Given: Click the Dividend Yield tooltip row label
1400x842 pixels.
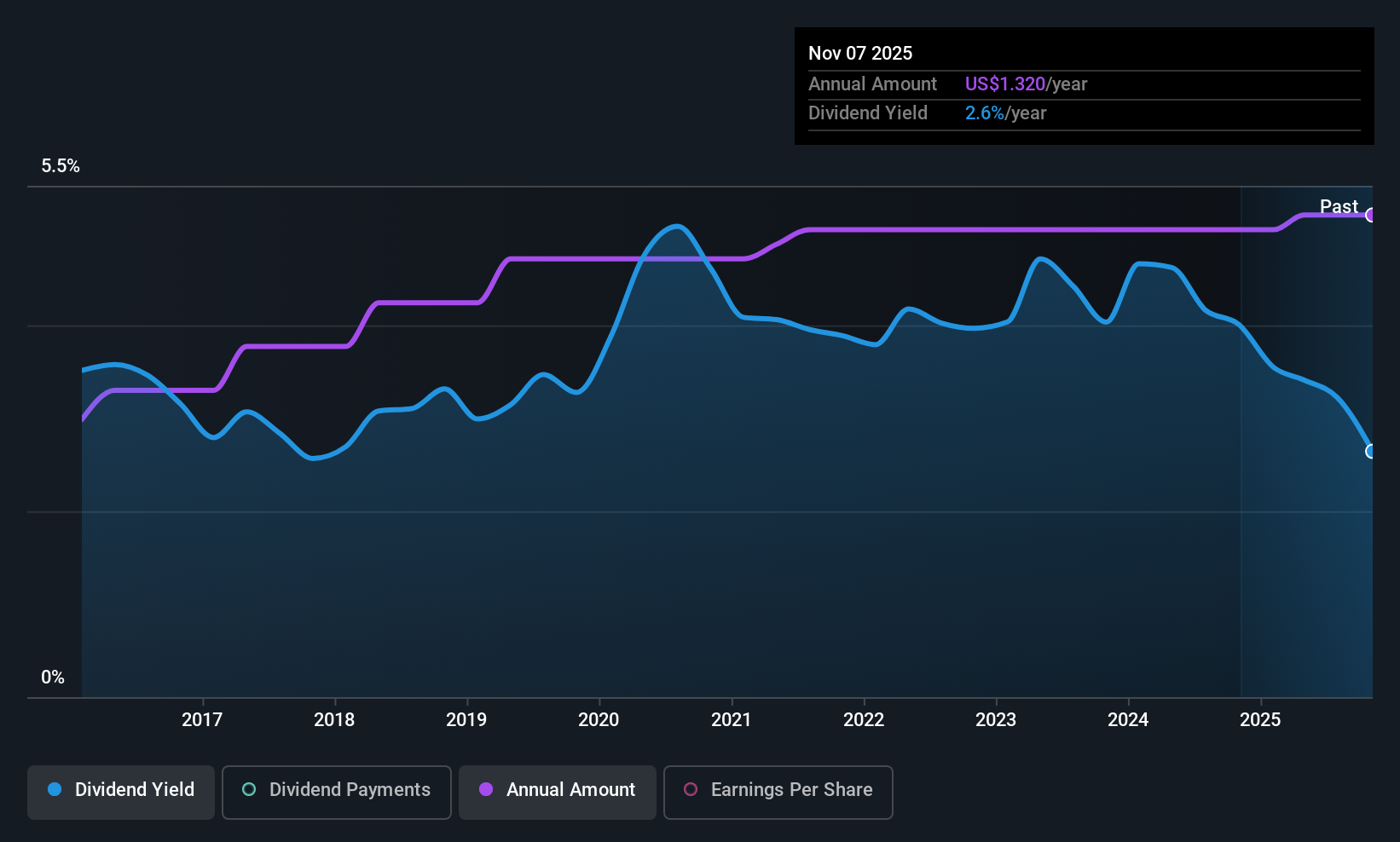Looking at the screenshot, I should click(868, 112).
